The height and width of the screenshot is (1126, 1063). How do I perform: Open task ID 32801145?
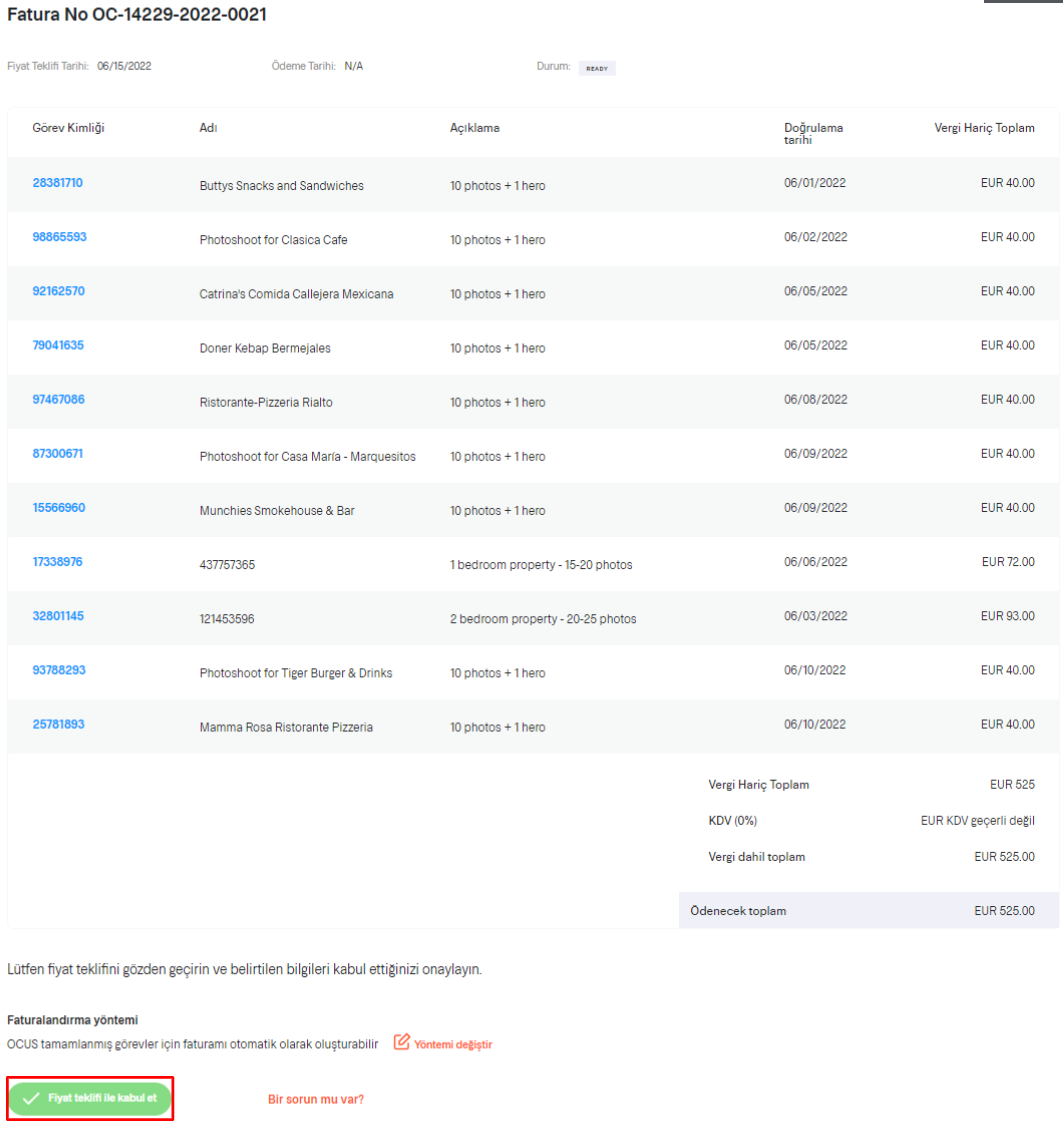tap(58, 616)
